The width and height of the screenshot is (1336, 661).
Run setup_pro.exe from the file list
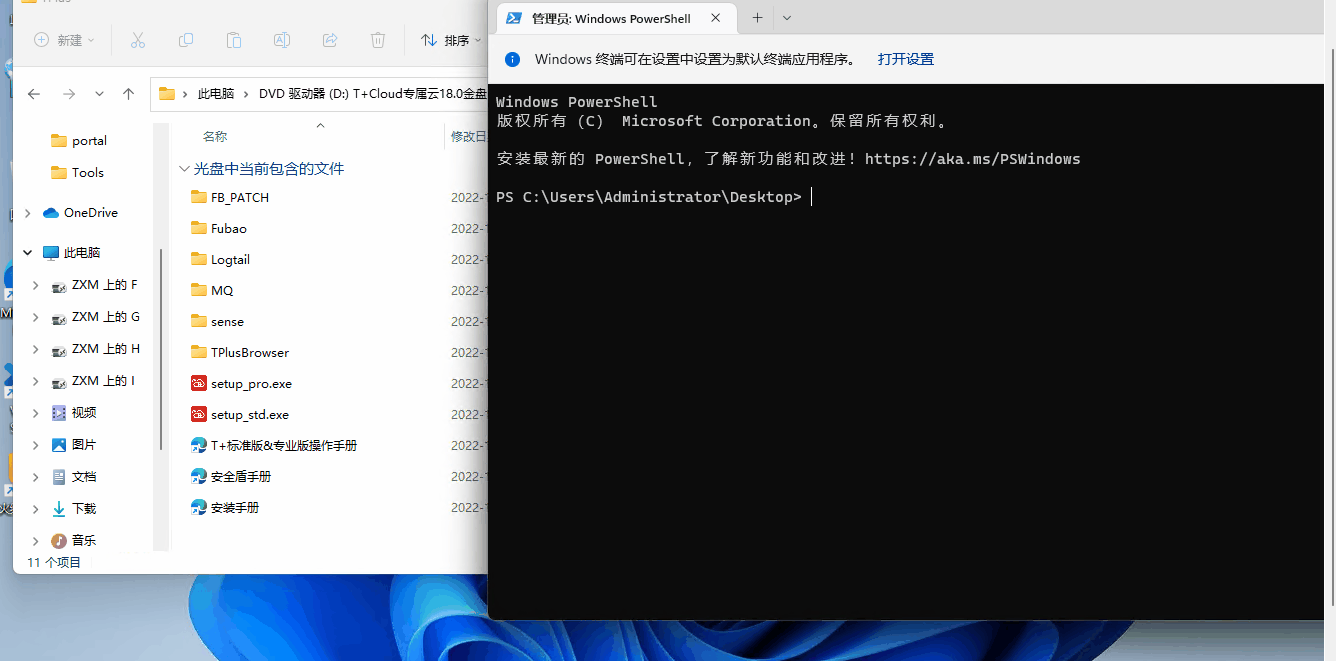[x=251, y=383]
